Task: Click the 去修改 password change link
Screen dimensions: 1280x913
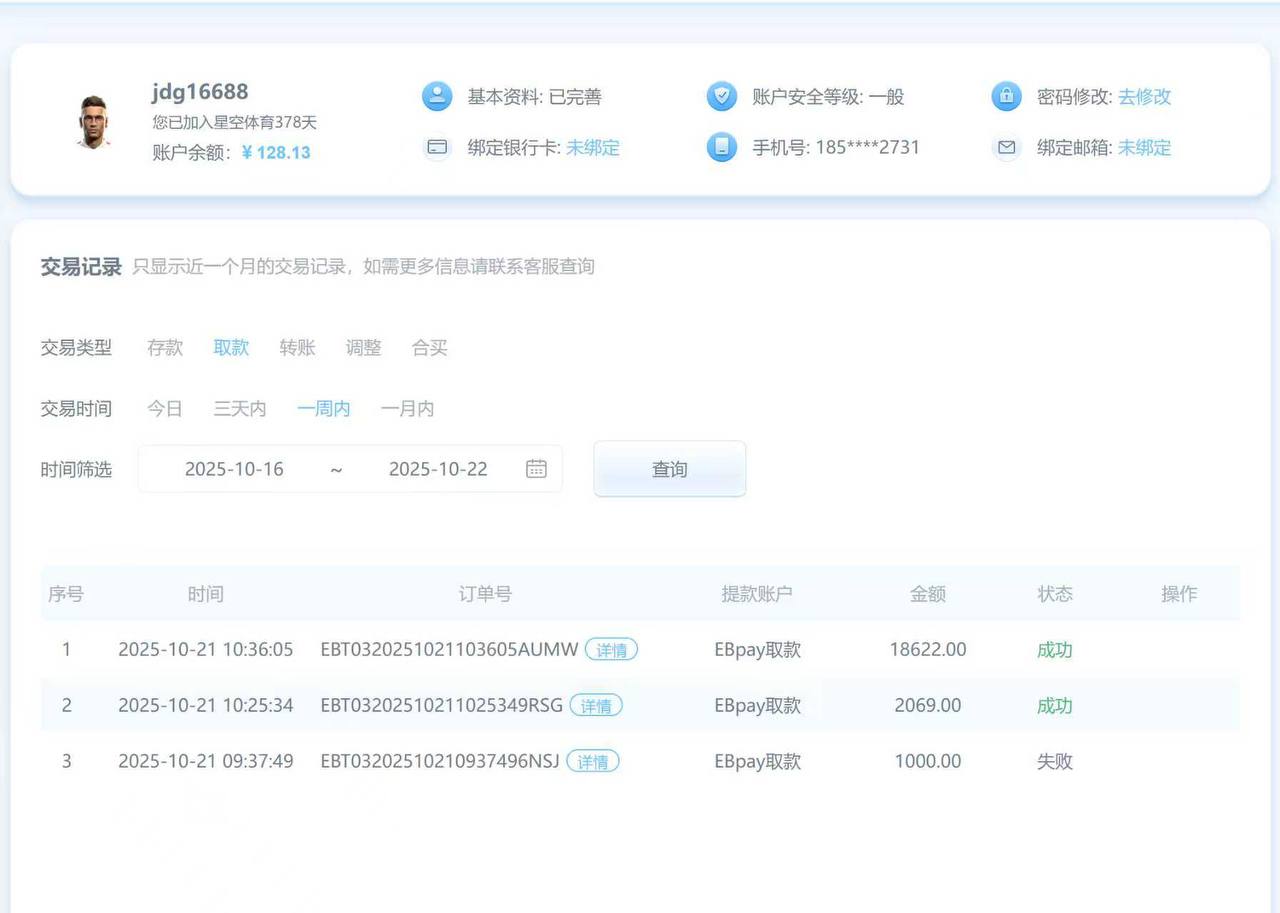Action: pos(1144,97)
